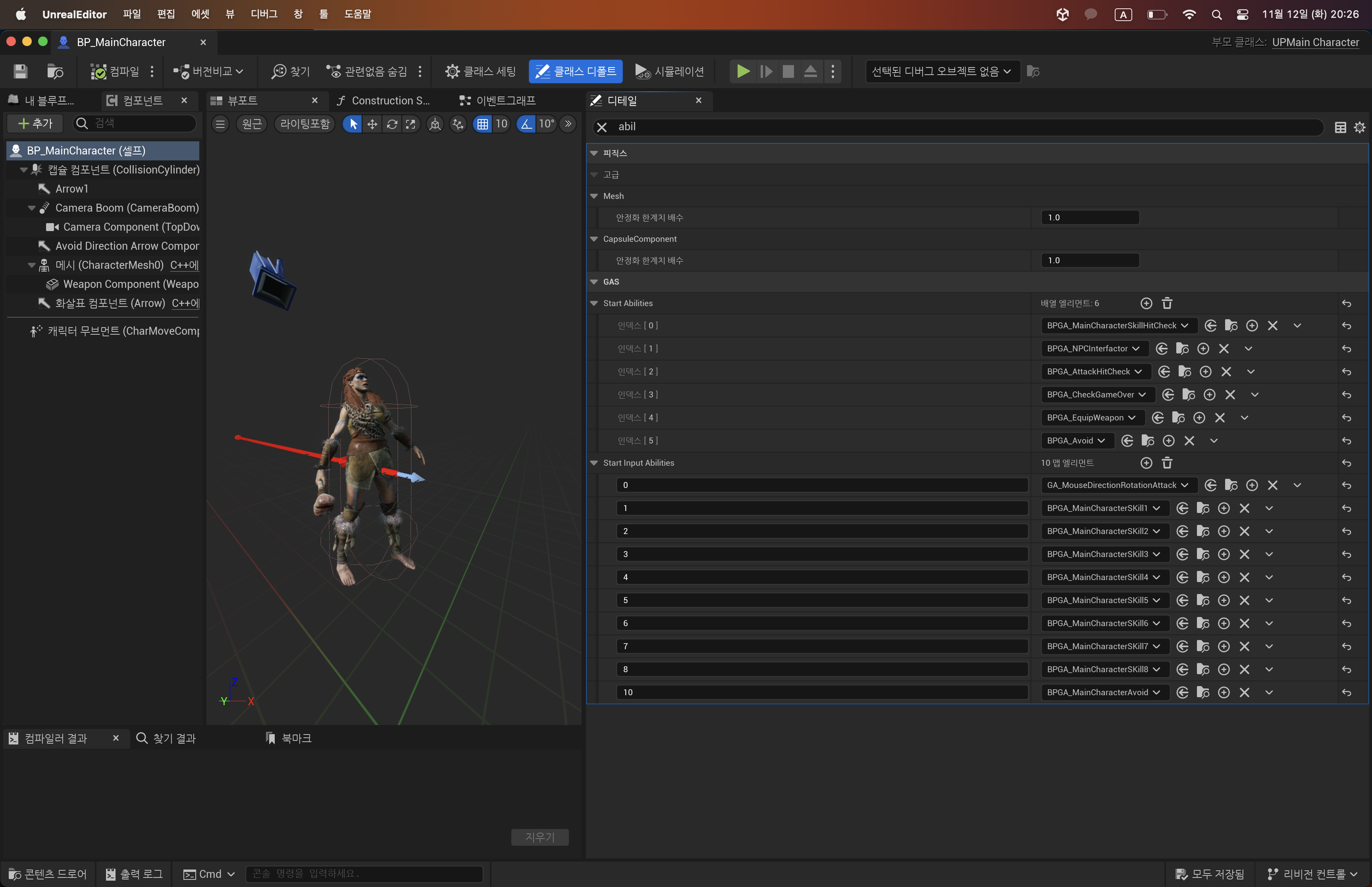
Task: Select the rotate gizmo tool in viewport
Action: [391, 124]
